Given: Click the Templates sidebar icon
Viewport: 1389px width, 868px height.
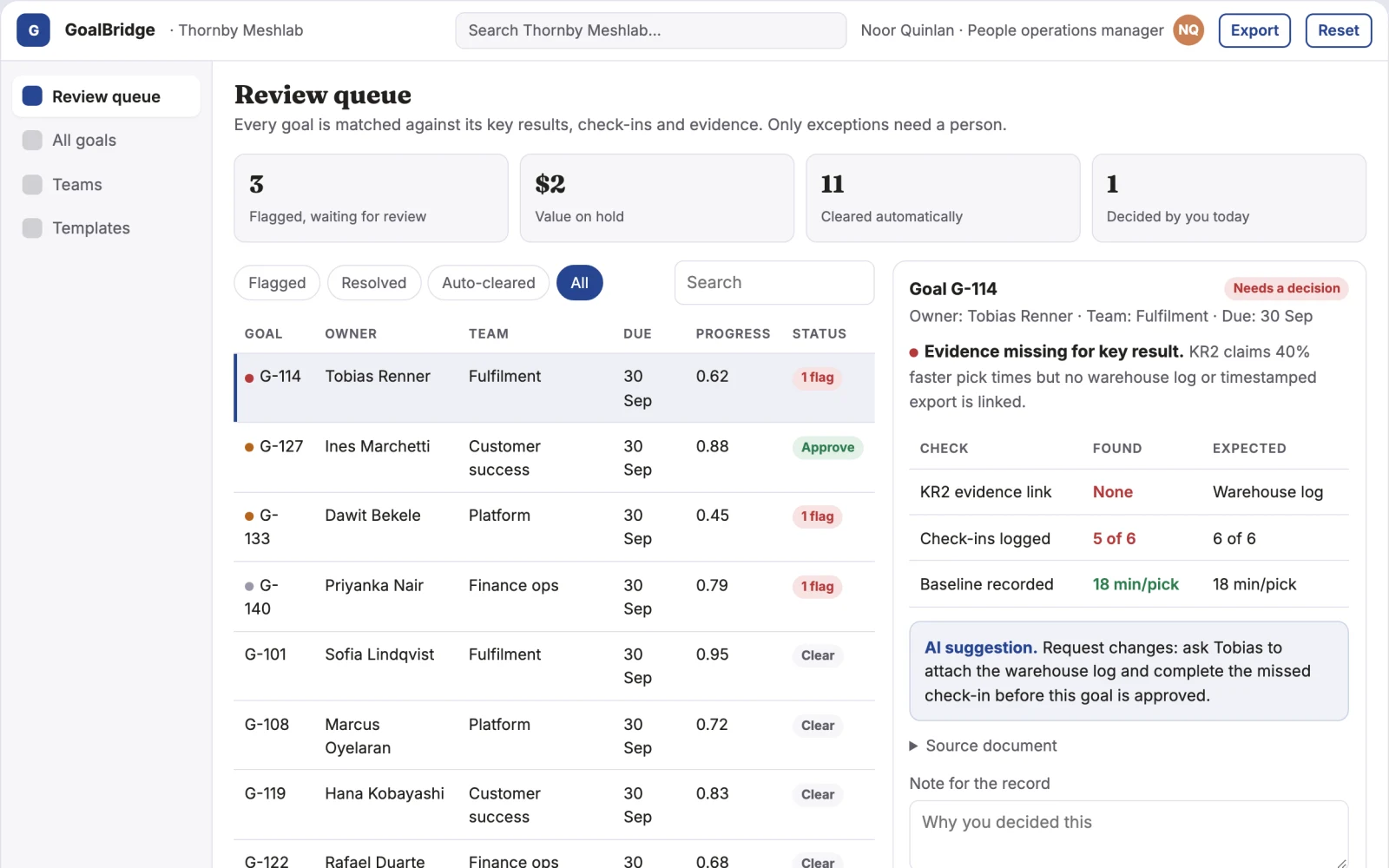Looking at the screenshot, I should pyautogui.click(x=32, y=227).
